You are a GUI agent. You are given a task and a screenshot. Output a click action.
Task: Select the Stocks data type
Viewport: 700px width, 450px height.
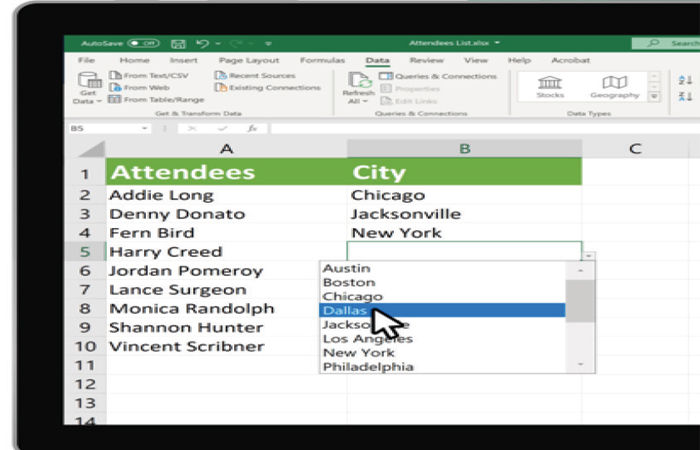tap(550, 87)
